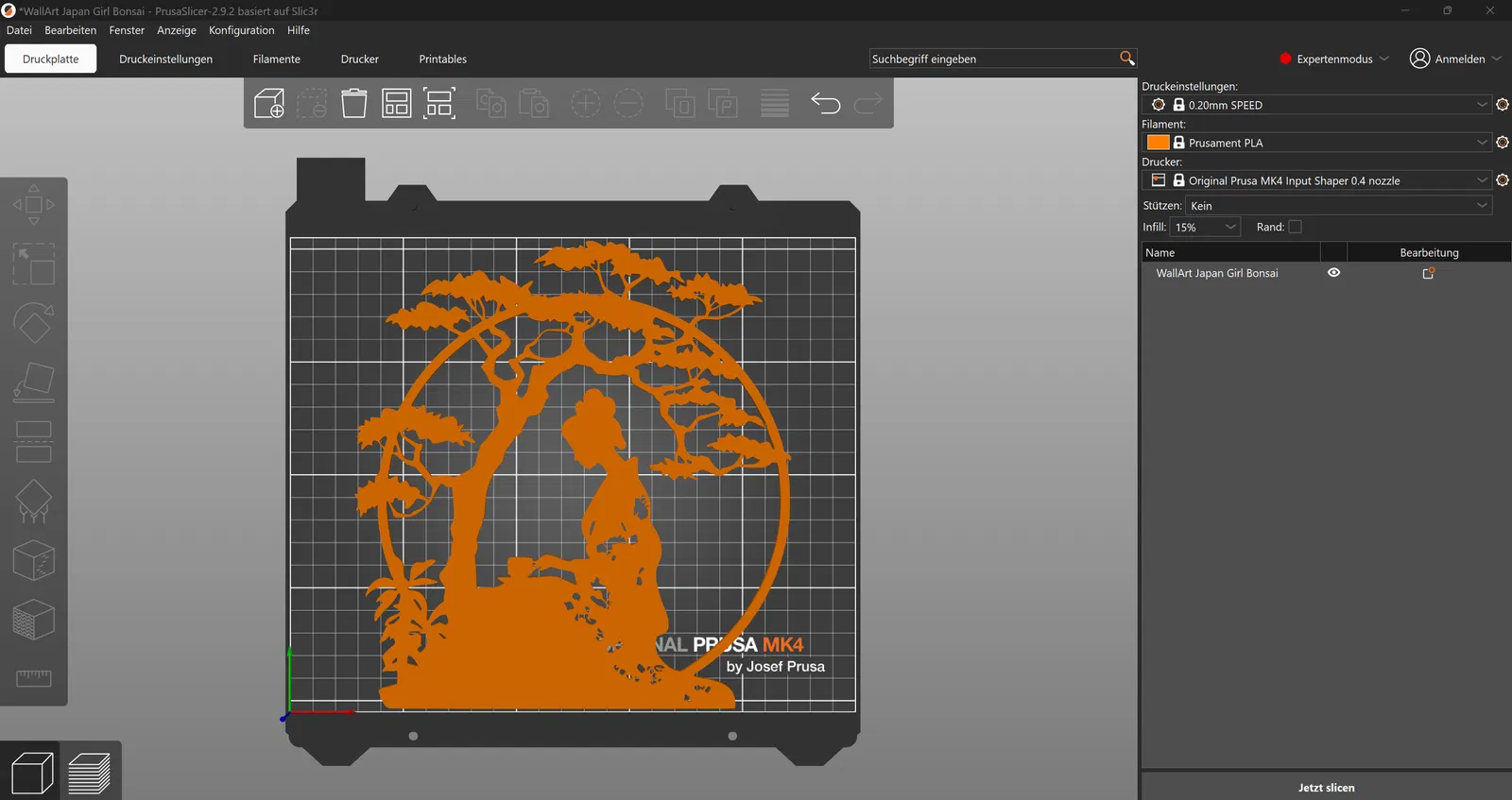The width and height of the screenshot is (1512, 800).
Task: Click the Jetzt slicen button
Action: coord(1326,787)
